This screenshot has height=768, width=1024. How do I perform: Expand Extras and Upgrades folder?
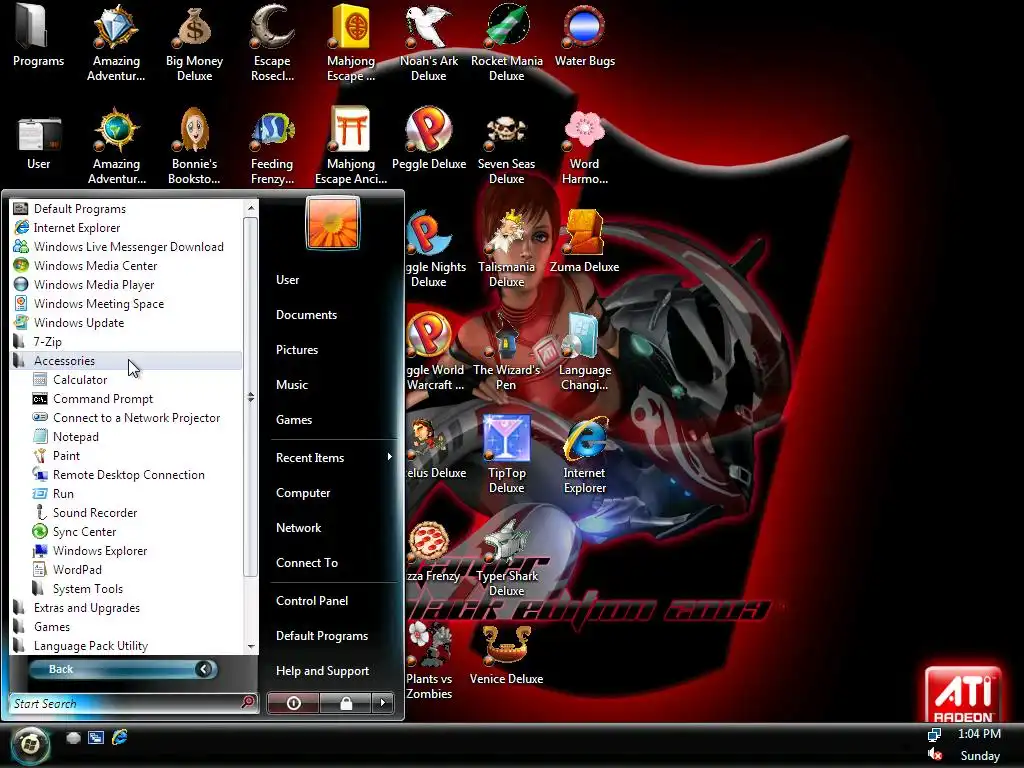pyautogui.click(x=126, y=607)
